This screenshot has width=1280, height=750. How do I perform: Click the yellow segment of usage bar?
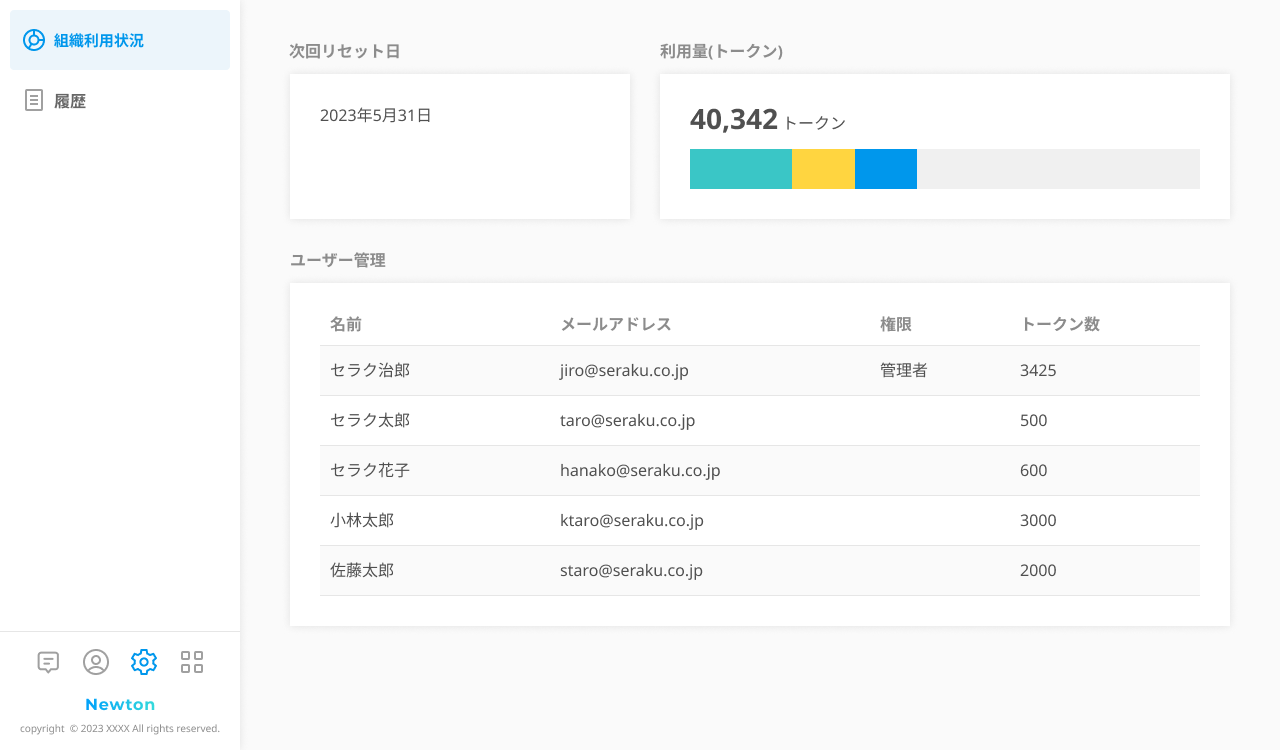823,169
